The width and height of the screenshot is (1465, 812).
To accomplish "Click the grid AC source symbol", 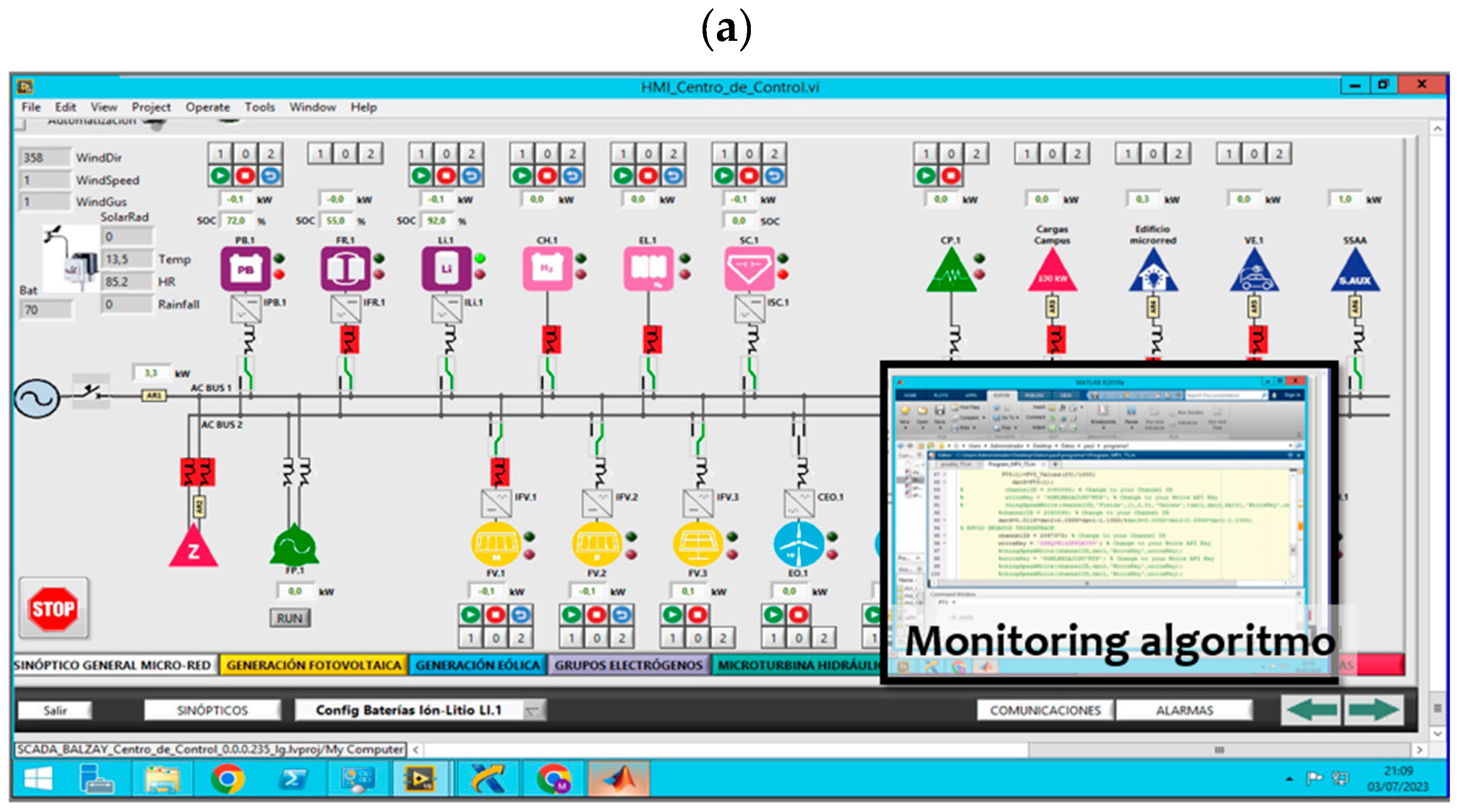I will point(37,399).
